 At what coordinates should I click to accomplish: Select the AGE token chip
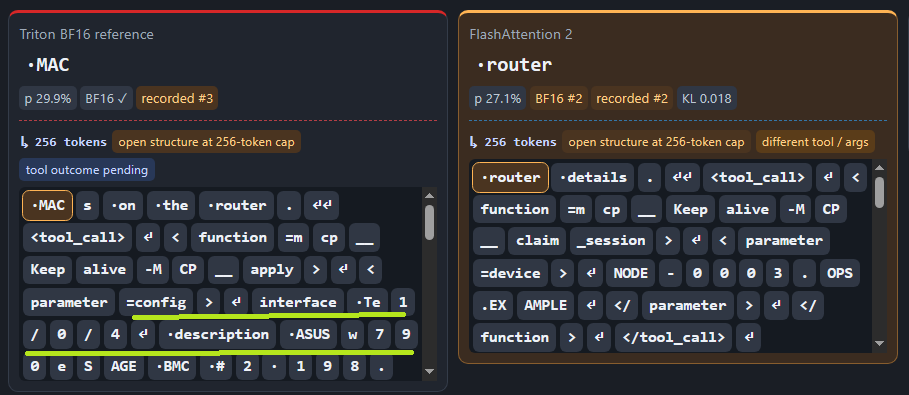(x=124, y=367)
